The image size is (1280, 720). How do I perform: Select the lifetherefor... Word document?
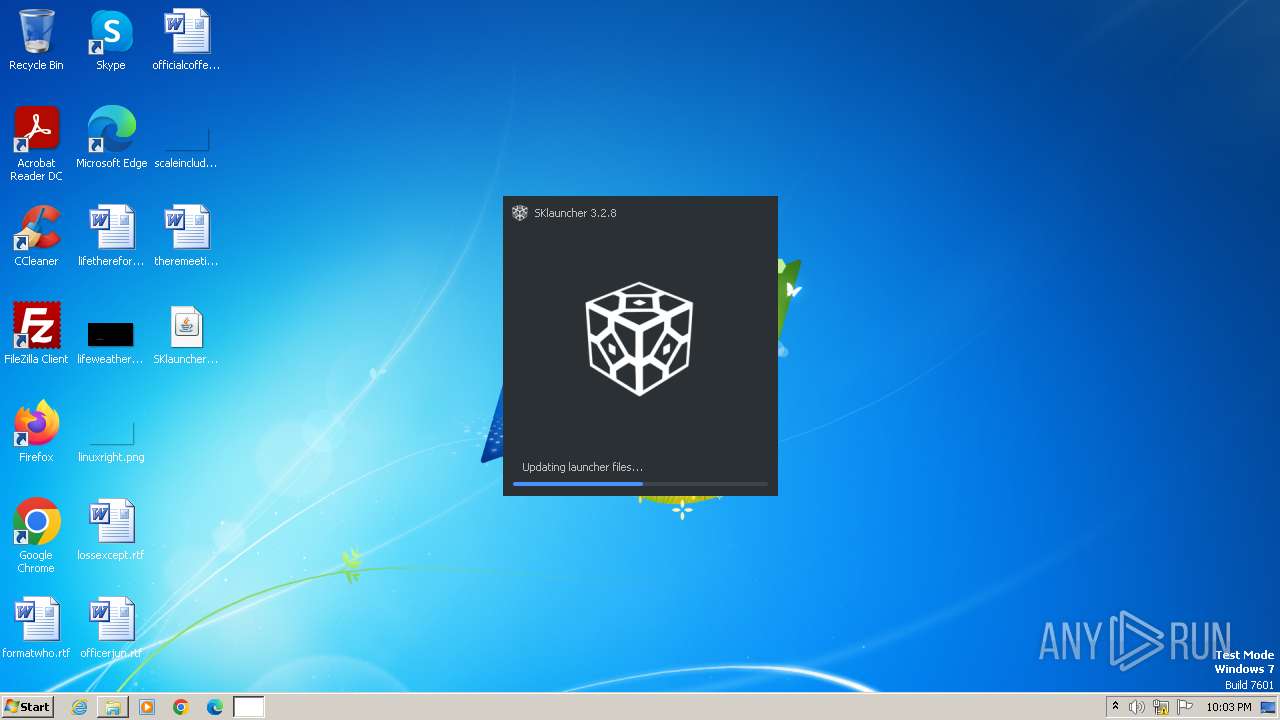click(111, 235)
